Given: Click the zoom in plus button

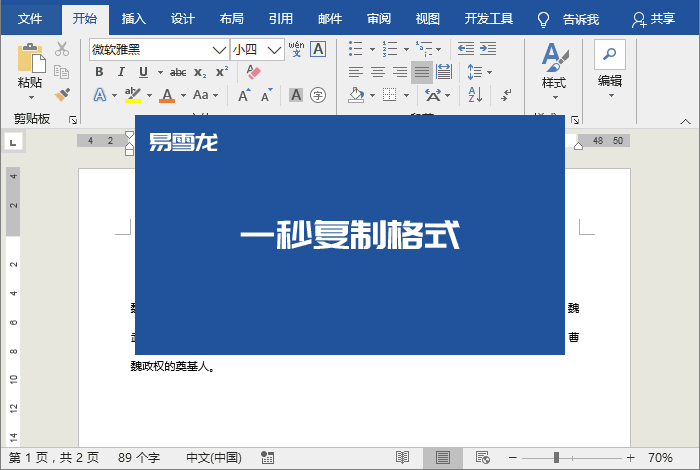Looking at the screenshot, I should [x=630, y=458].
